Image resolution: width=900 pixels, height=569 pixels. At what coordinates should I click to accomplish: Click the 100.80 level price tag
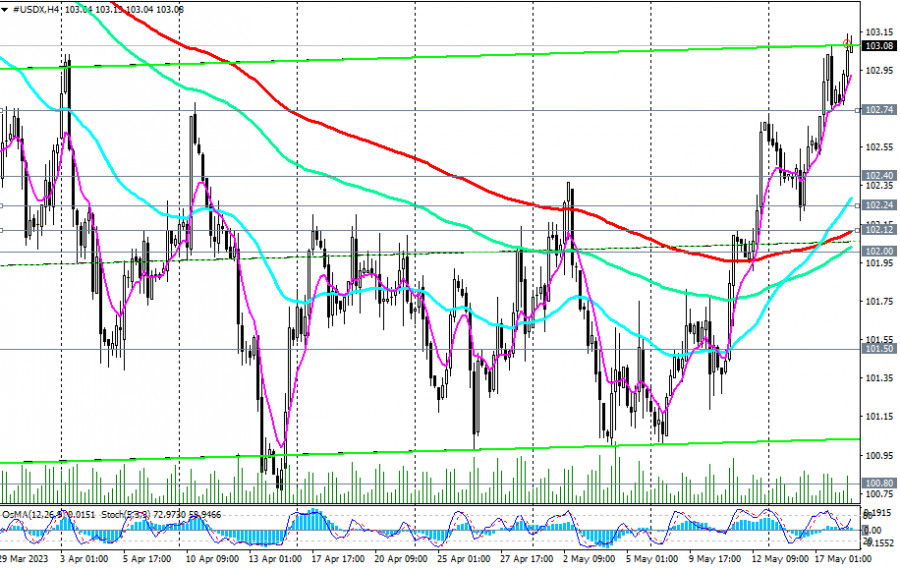[x=879, y=483]
